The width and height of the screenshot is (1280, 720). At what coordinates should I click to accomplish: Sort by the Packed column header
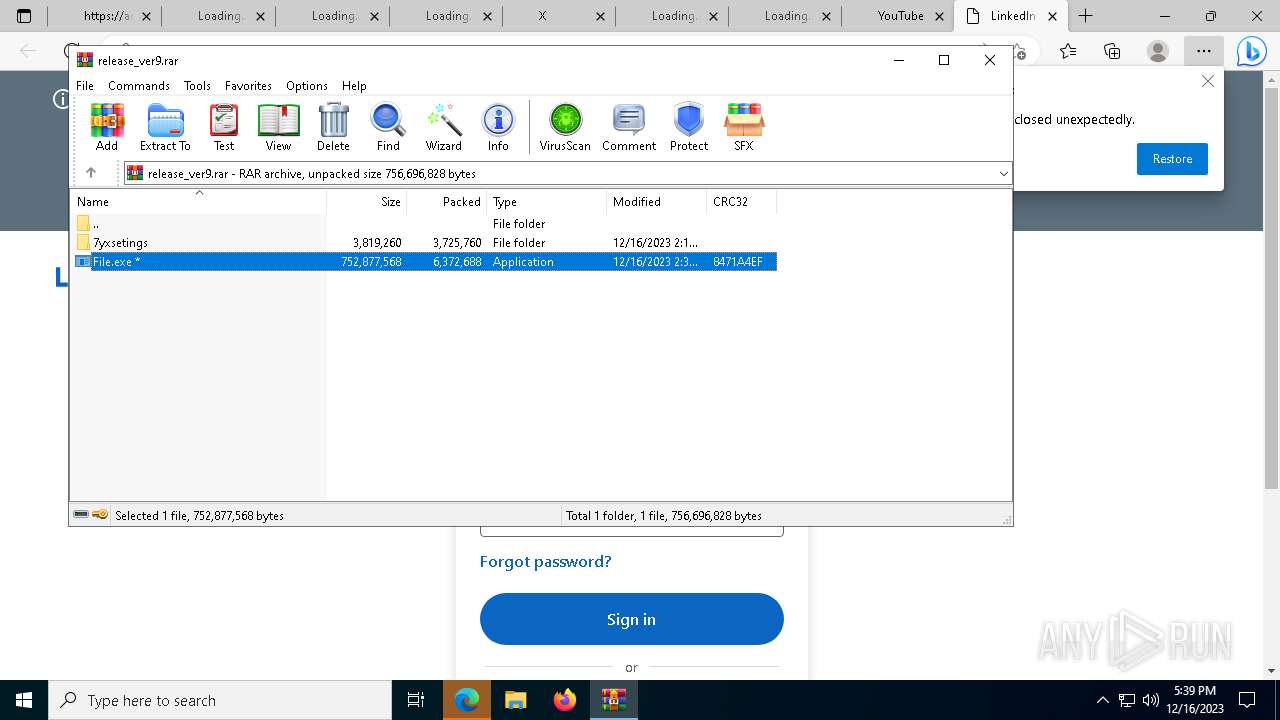[x=447, y=202]
